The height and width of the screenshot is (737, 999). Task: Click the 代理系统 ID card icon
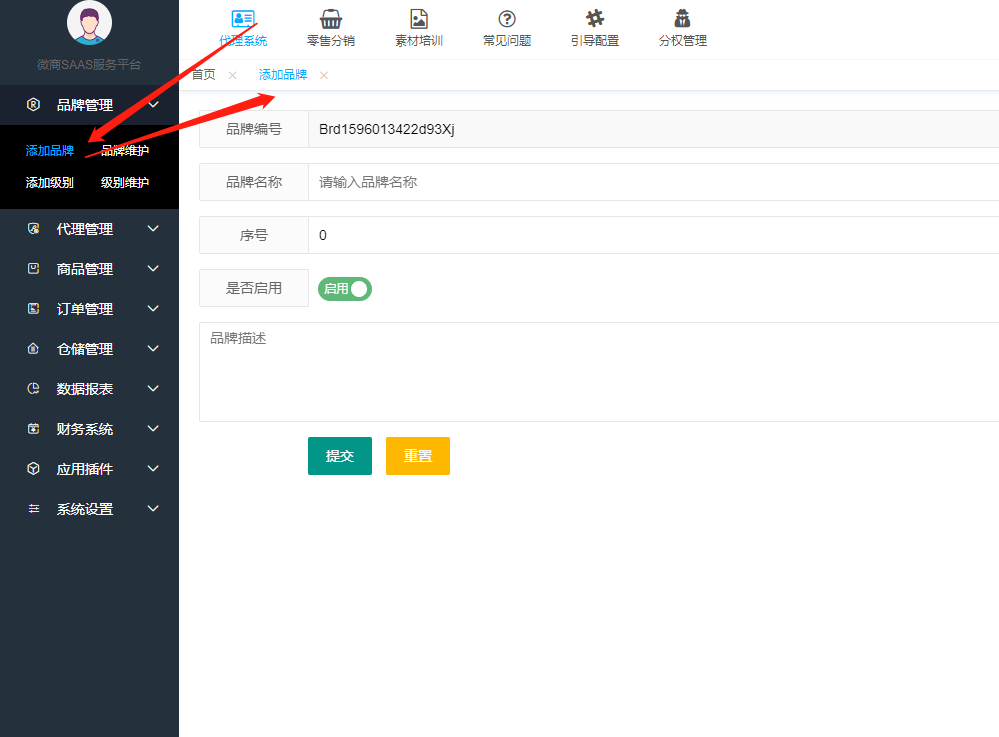coord(243,19)
